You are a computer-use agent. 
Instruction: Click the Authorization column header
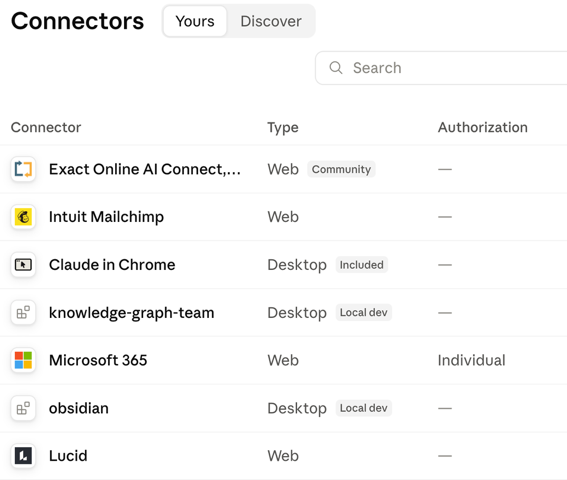pos(483,127)
